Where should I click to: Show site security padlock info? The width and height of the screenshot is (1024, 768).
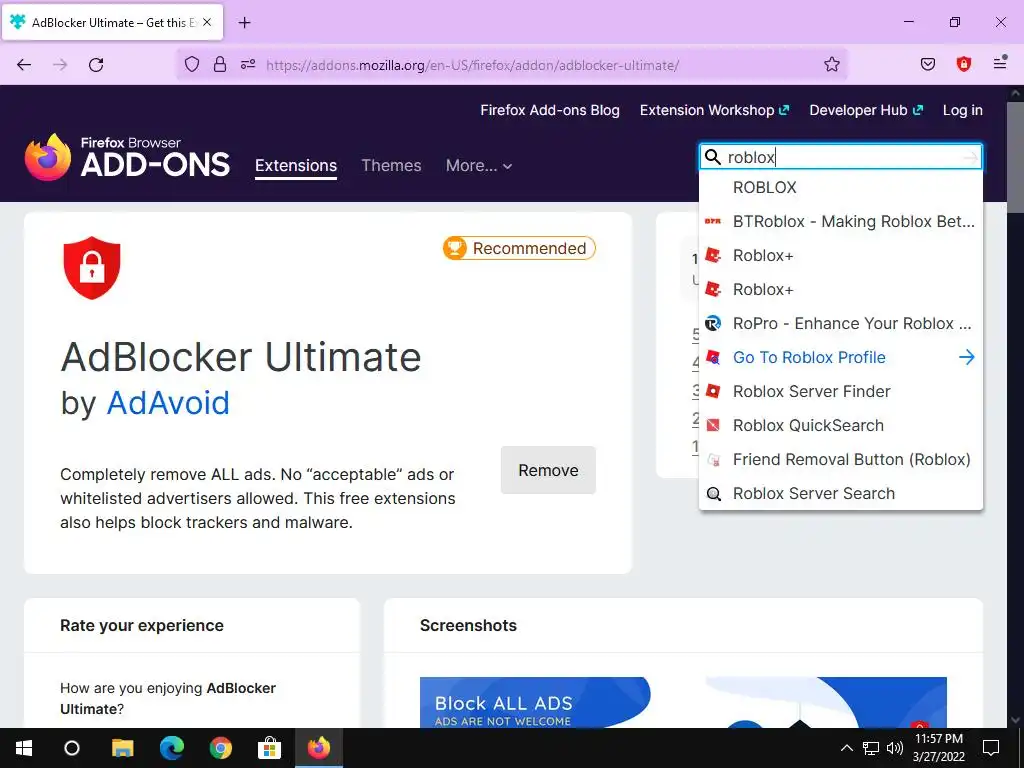220,65
